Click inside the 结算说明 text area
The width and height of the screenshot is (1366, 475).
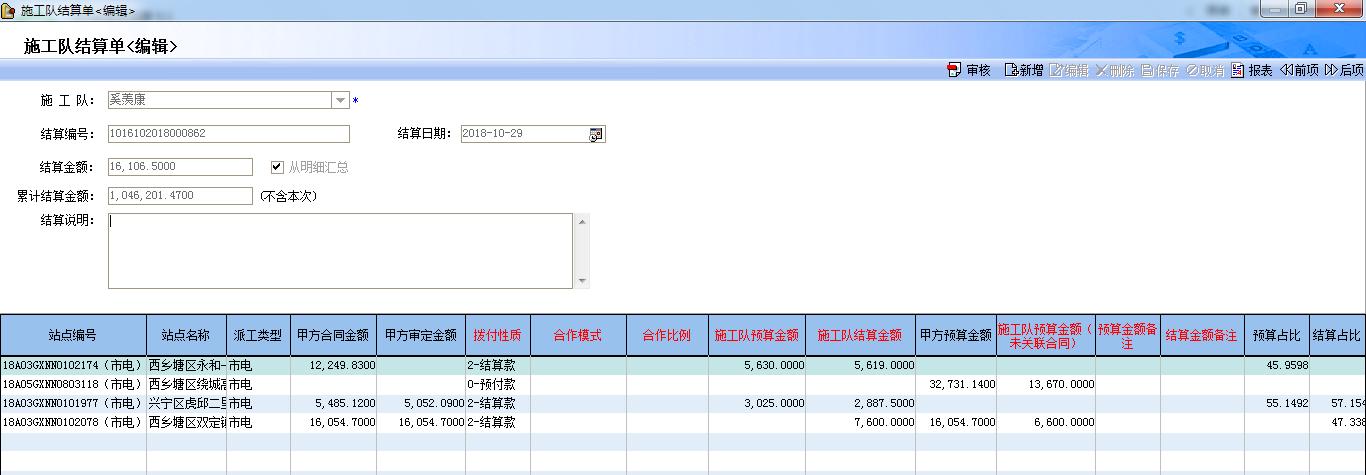pos(340,250)
